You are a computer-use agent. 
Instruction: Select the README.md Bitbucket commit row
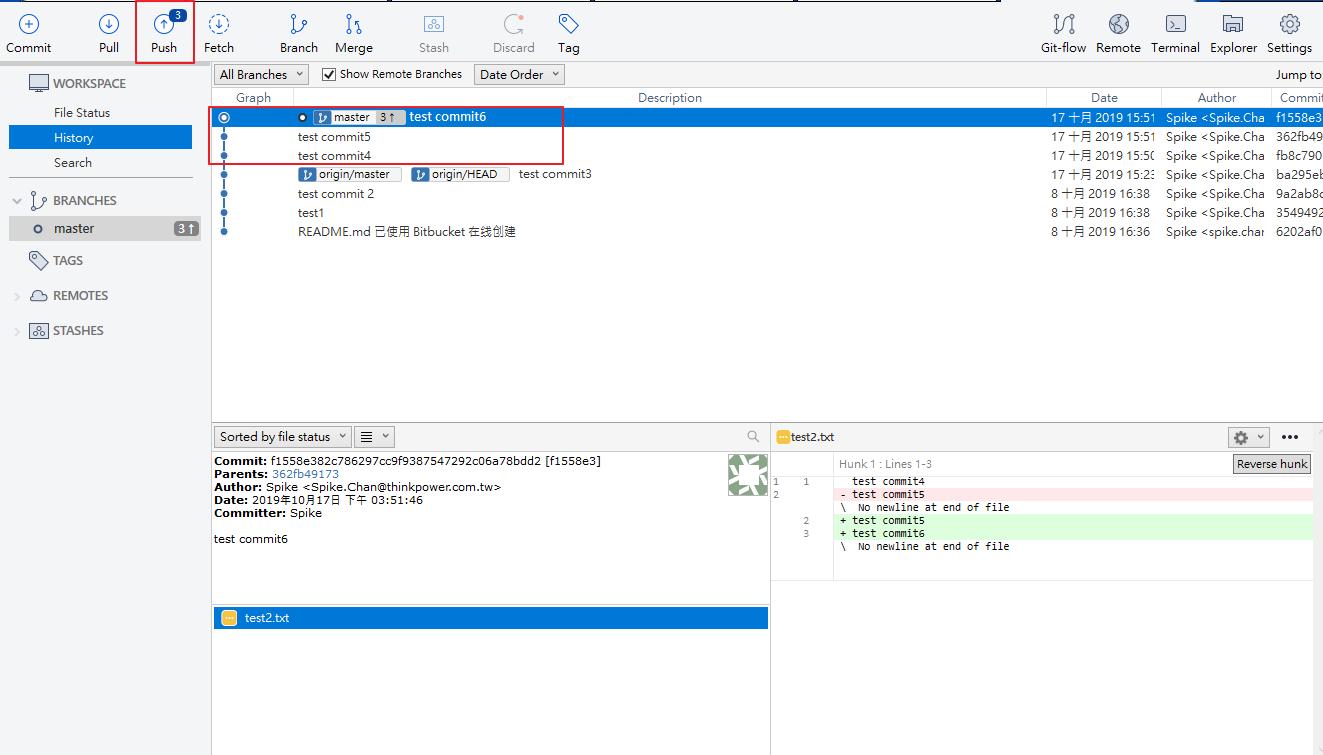pyautogui.click(x=767, y=231)
